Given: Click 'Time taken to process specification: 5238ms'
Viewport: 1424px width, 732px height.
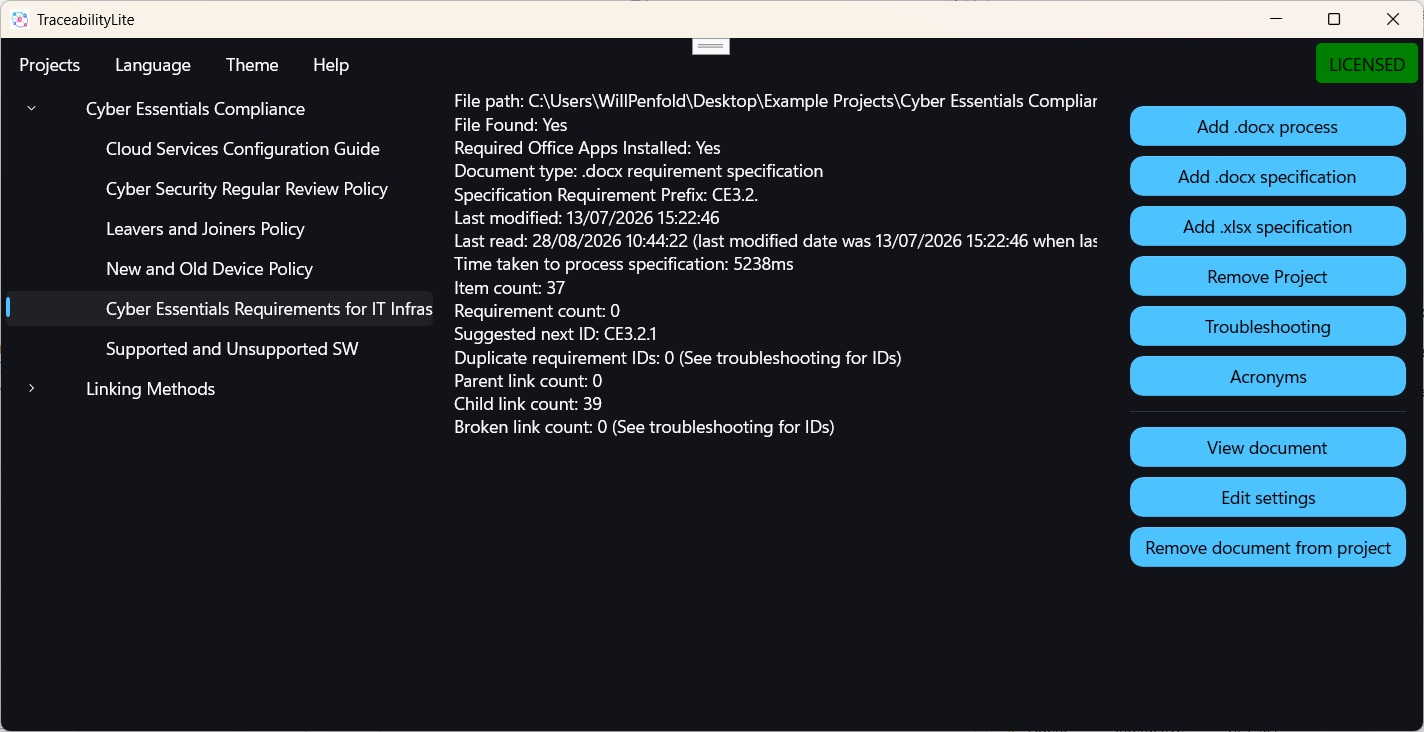Looking at the screenshot, I should coord(624,264).
